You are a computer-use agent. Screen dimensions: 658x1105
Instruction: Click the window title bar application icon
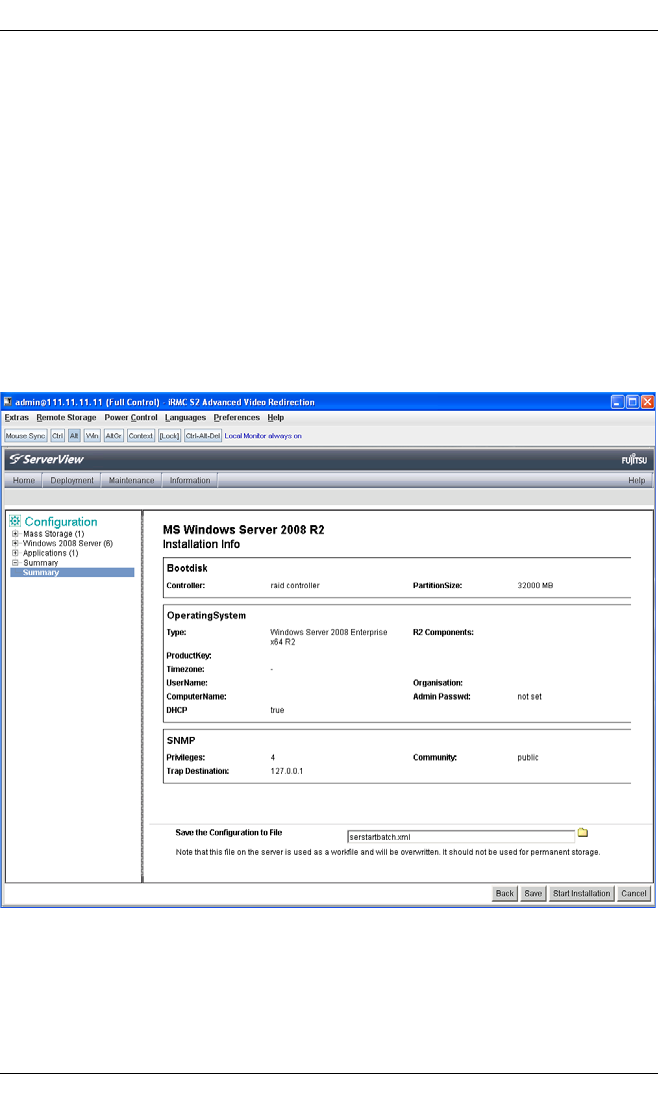click(x=8, y=402)
